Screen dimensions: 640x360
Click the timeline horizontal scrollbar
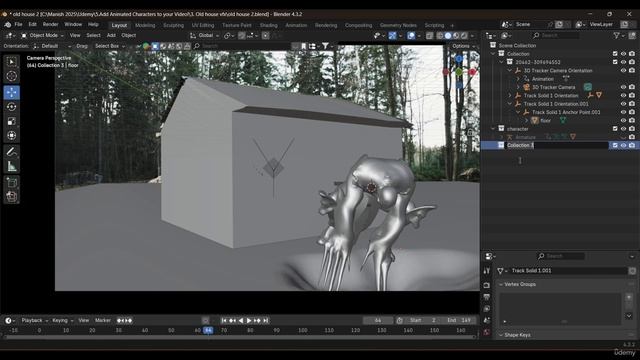239,337
